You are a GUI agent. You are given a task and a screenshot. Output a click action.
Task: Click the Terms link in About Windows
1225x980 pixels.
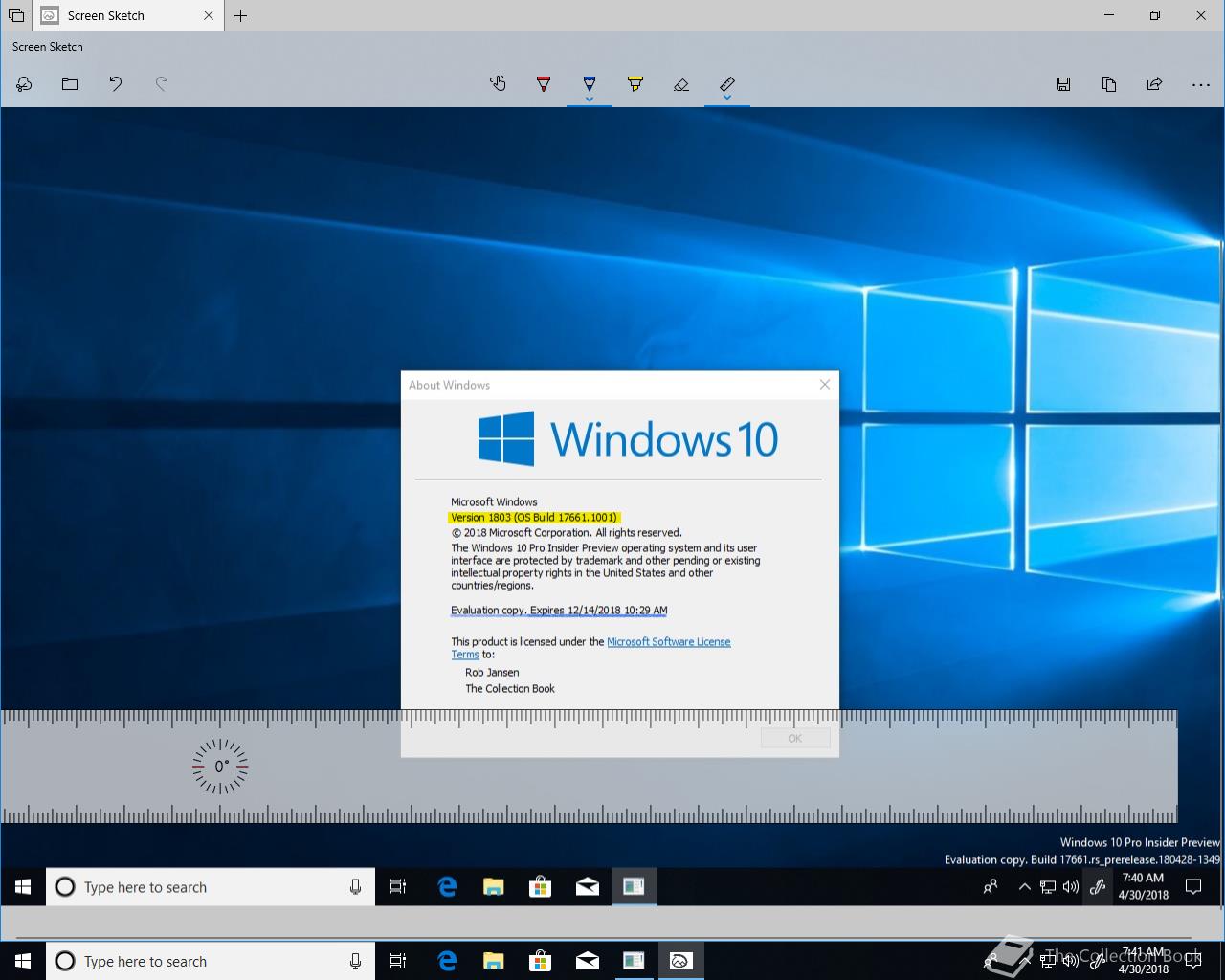(465, 655)
